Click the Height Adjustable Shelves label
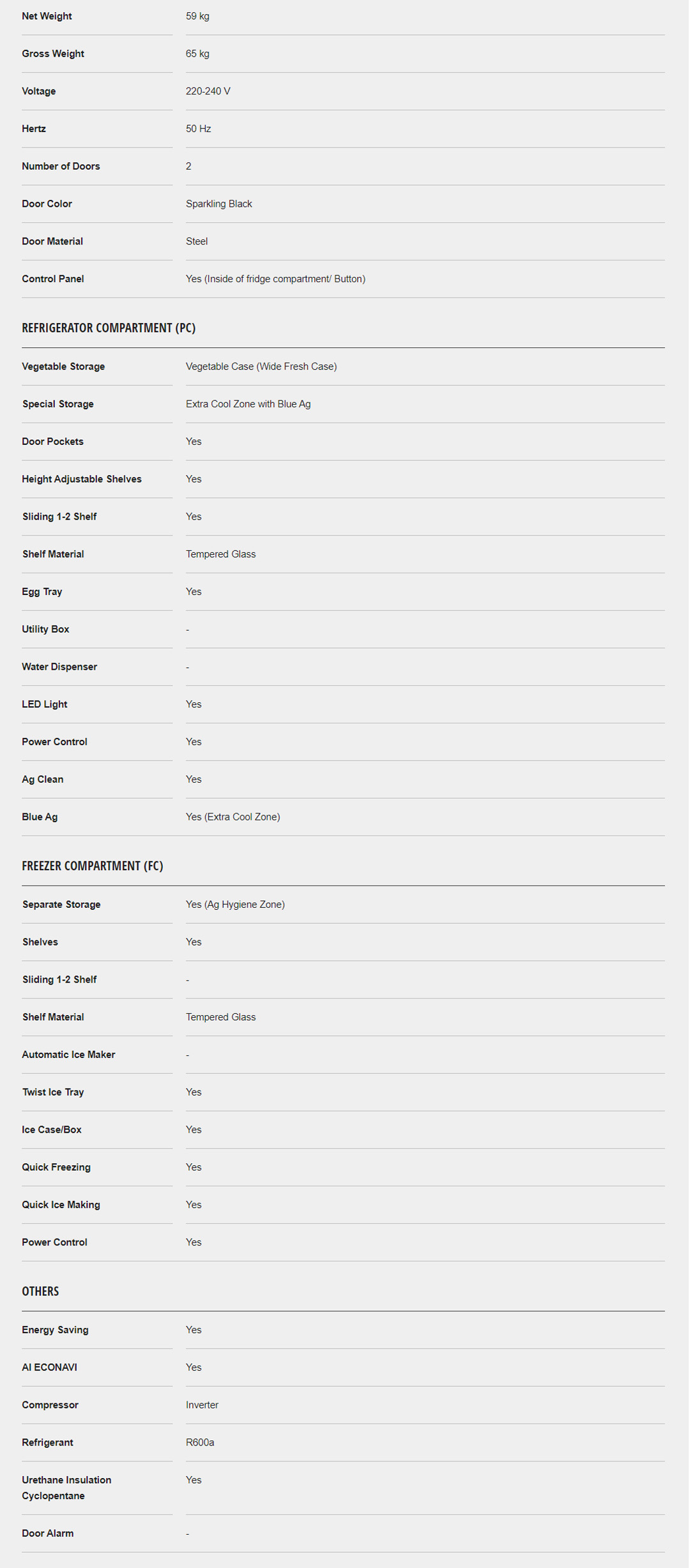The width and height of the screenshot is (690, 1568). (81, 479)
